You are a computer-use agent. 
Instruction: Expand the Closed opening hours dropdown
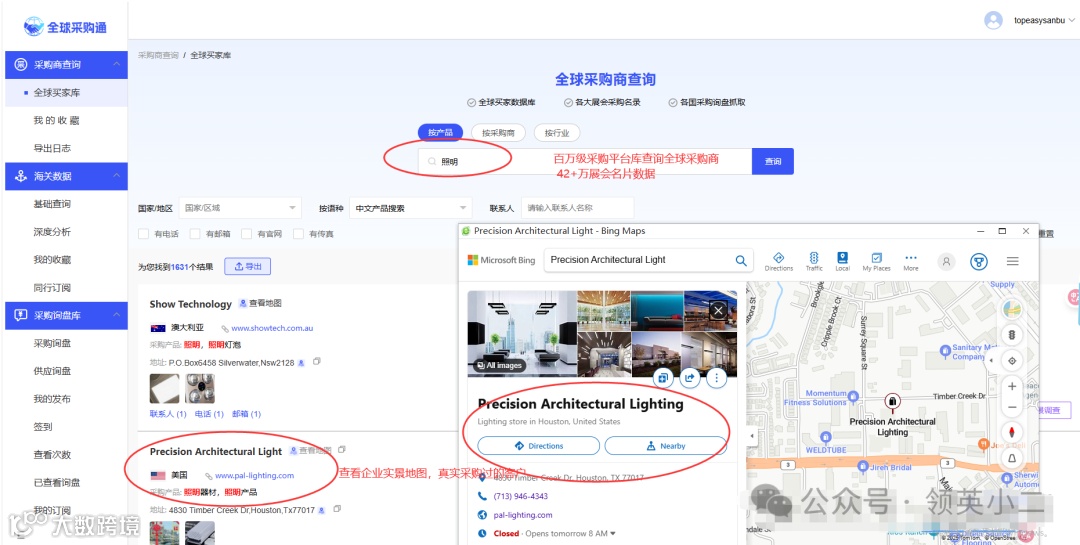(x=613, y=533)
